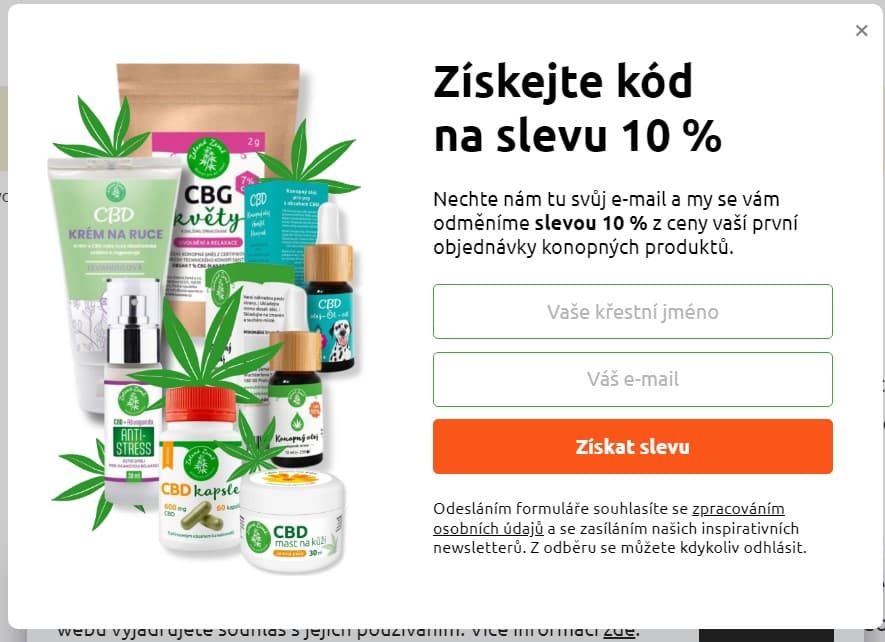Close the discount popup with the X
Image resolution: width=885 pixels, height=642 pixels.
pyautogui.click(x=861, y=30)
